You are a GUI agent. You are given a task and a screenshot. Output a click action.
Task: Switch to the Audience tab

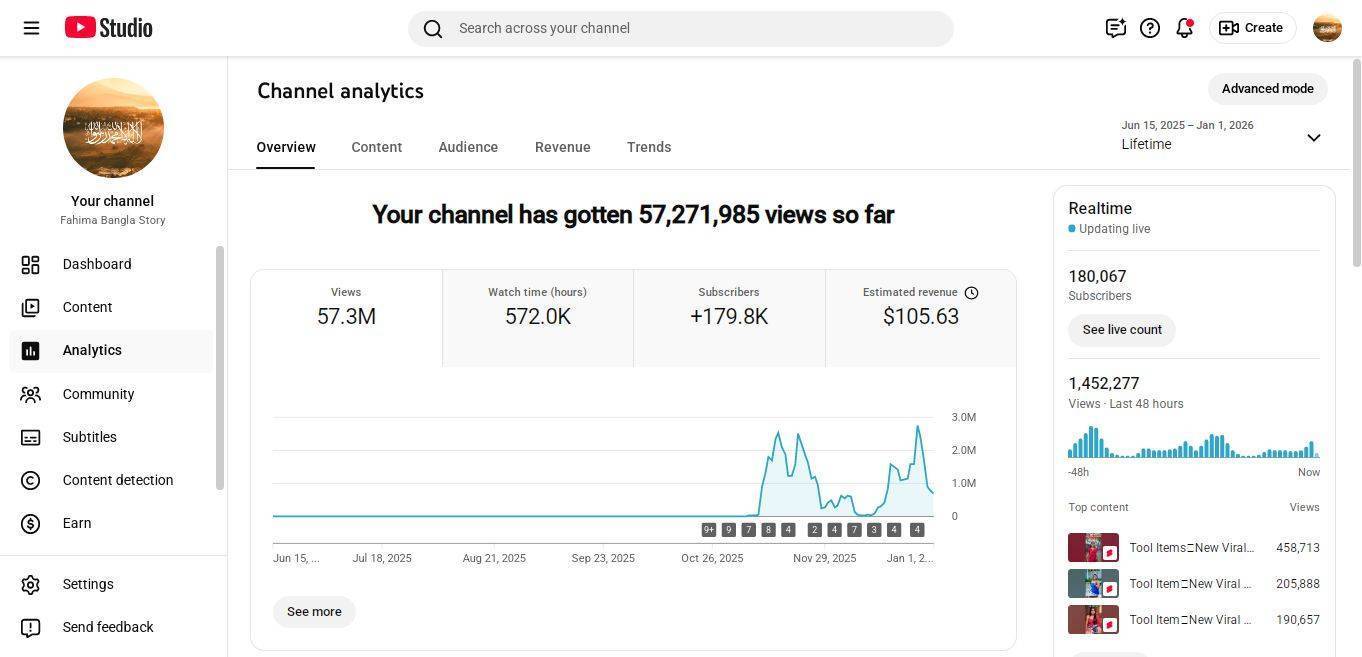coord(468,147)
